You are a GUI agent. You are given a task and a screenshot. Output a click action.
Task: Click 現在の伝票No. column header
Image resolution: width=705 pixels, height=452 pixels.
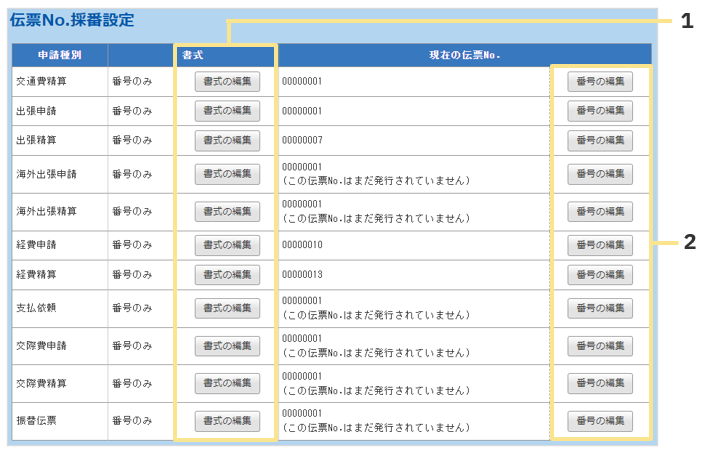coord(464,55)
